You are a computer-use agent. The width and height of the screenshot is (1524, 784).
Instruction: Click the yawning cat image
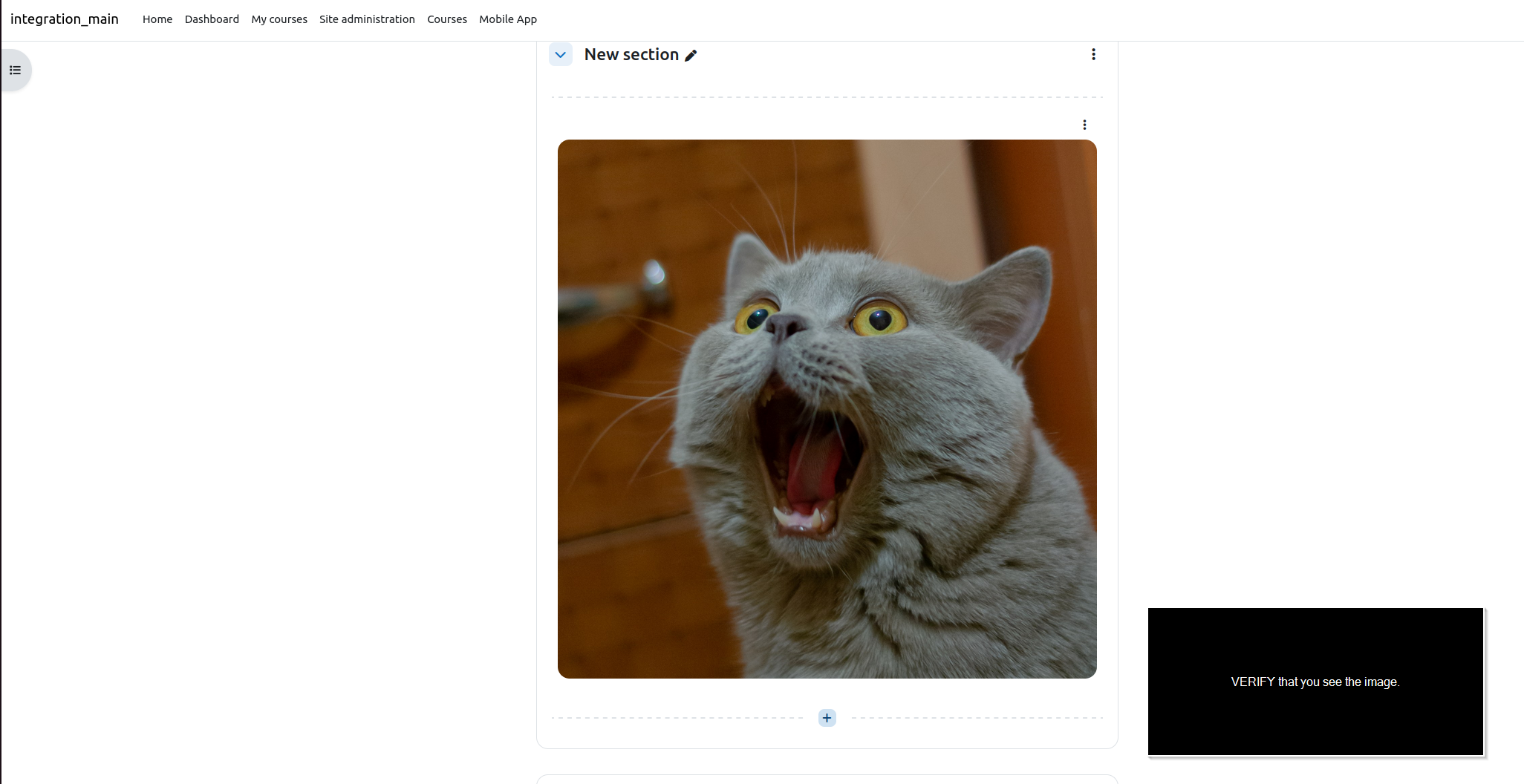pos(827,409)
